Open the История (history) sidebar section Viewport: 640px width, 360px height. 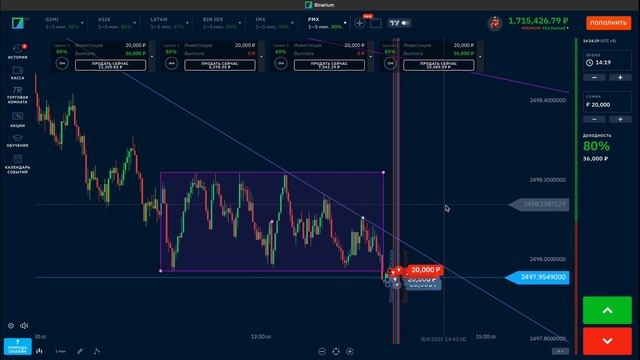click(18, 51)
